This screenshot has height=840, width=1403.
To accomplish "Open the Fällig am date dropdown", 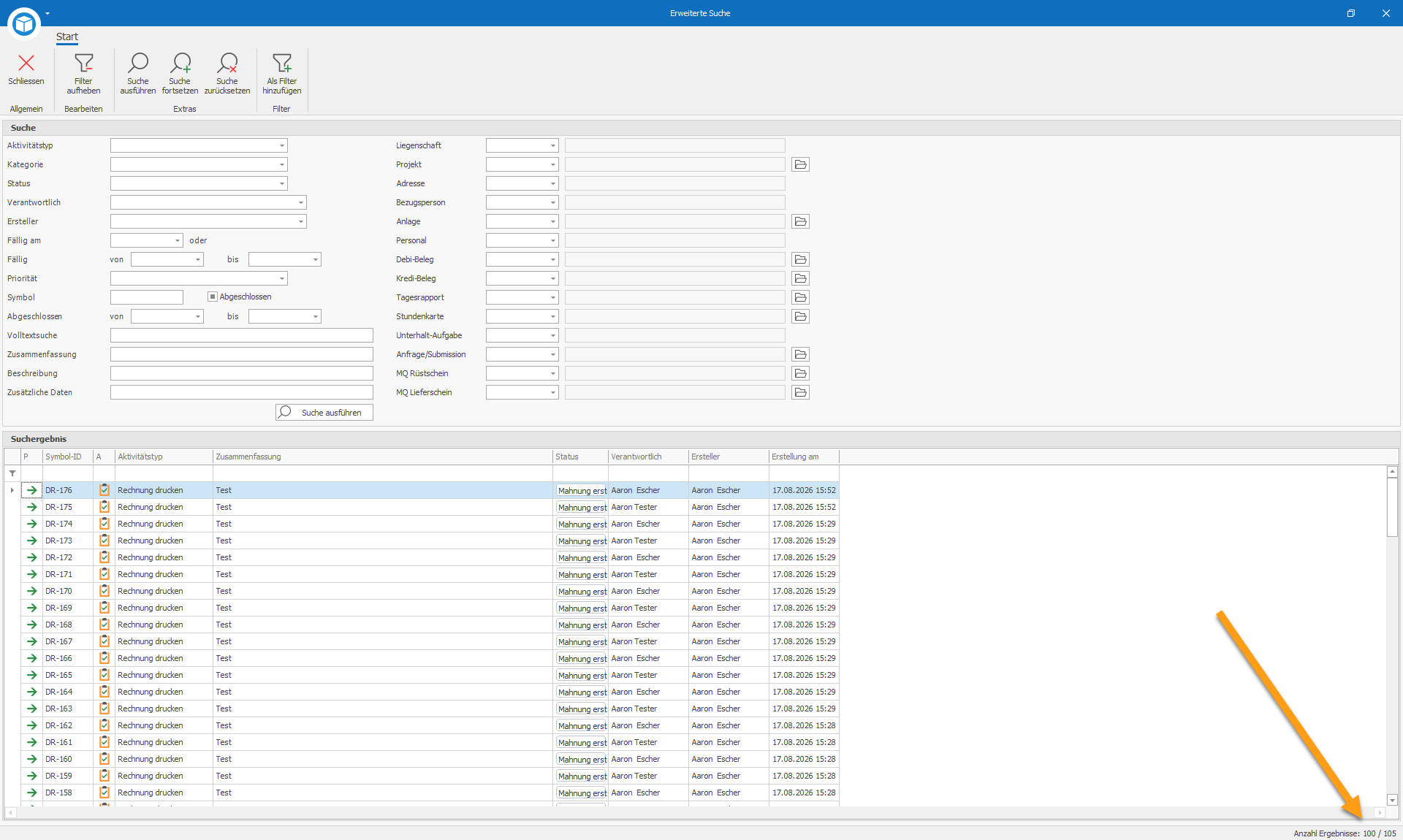I will click(x=177, y=240).
